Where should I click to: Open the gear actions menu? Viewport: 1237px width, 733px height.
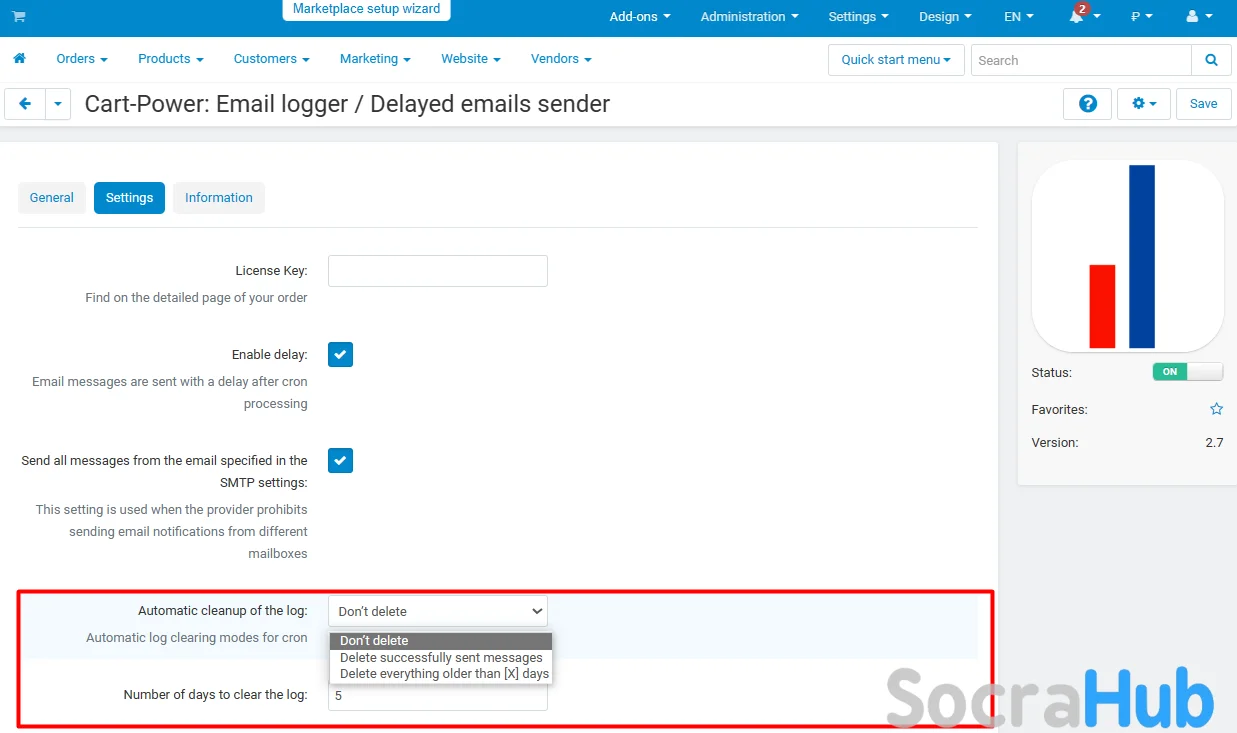(1143, 104)
